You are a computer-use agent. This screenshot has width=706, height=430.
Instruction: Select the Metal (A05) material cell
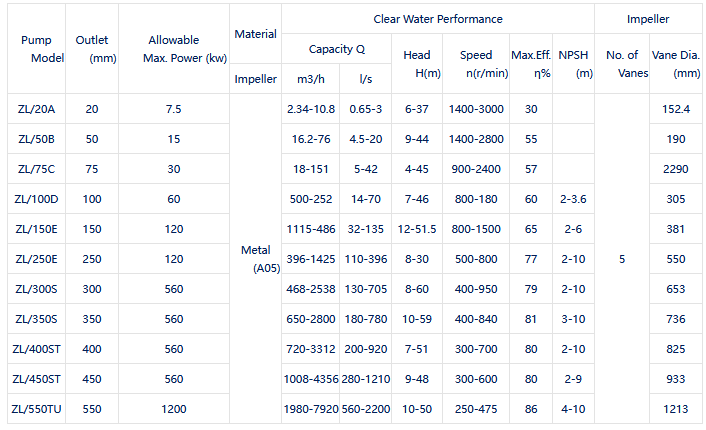click(255, 259)
